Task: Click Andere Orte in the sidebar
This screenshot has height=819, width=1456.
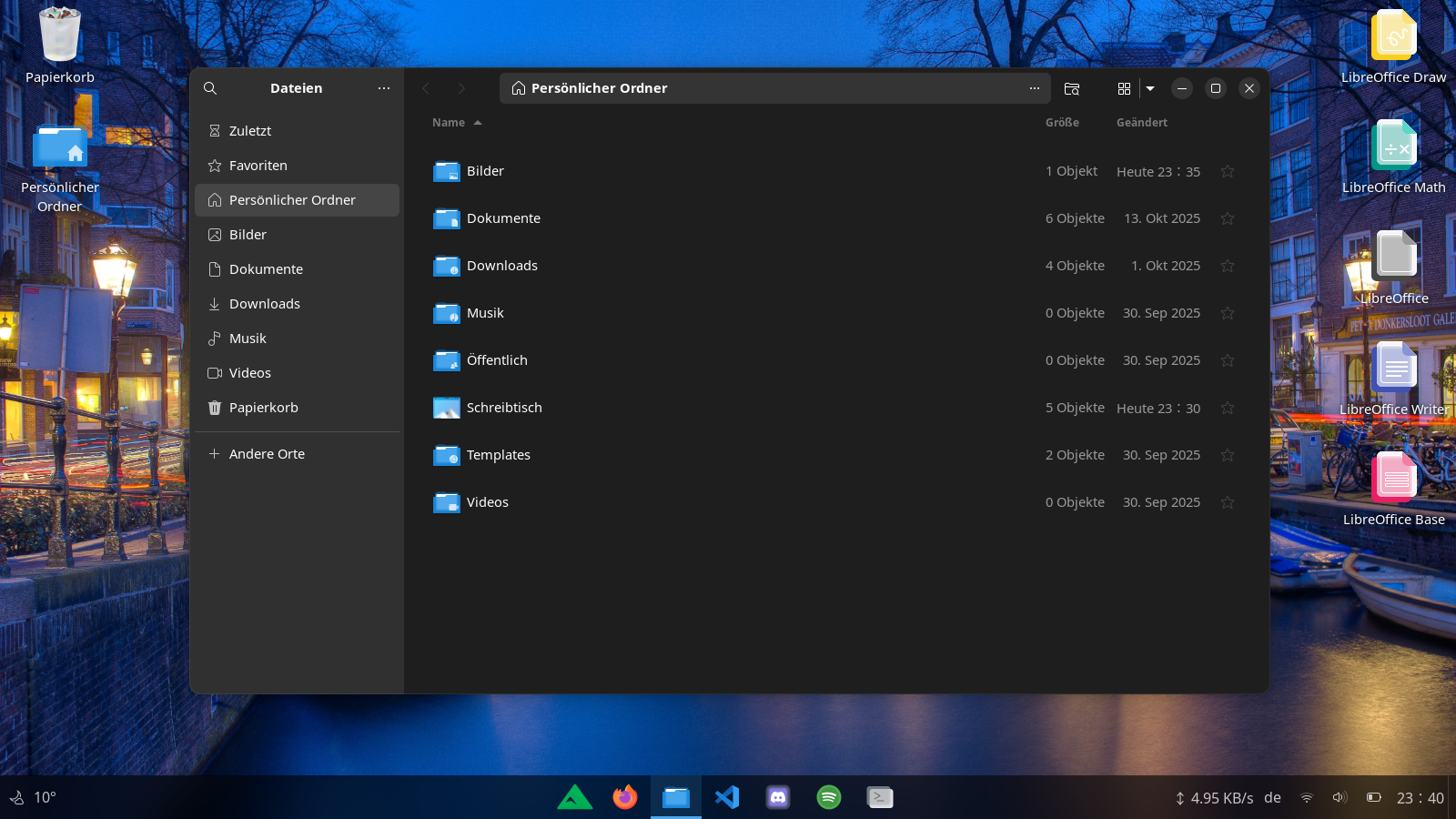Action: pyautogui.click(x=268, y=453)
